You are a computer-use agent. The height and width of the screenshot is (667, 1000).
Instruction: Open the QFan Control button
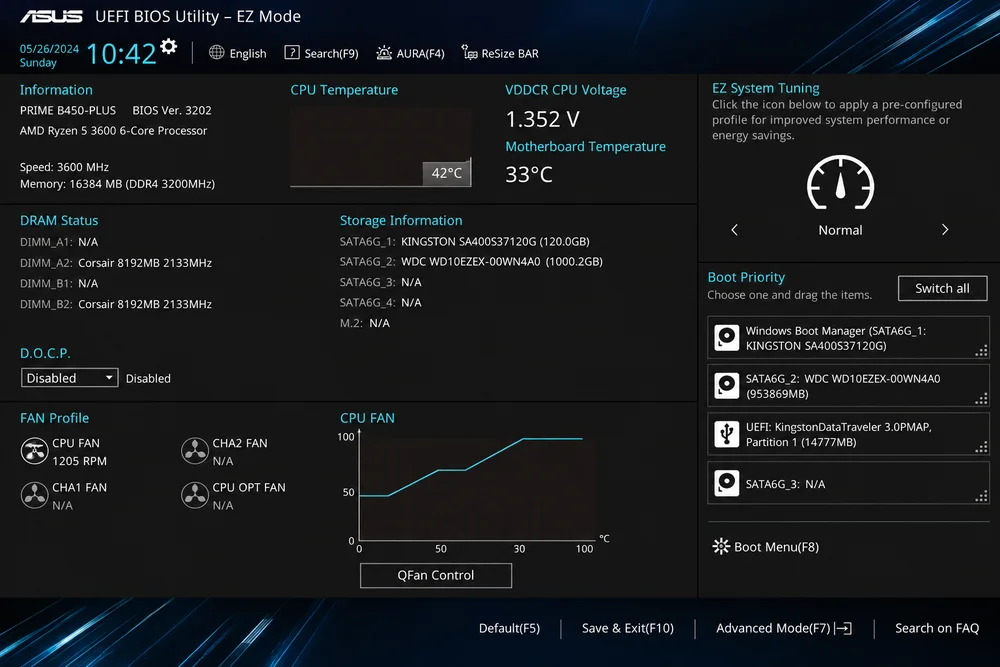436,575
